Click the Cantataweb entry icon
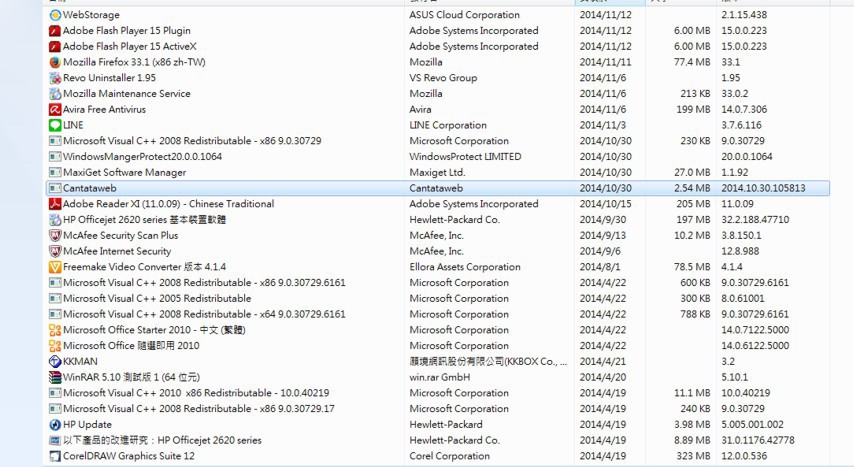 (55, 188)
